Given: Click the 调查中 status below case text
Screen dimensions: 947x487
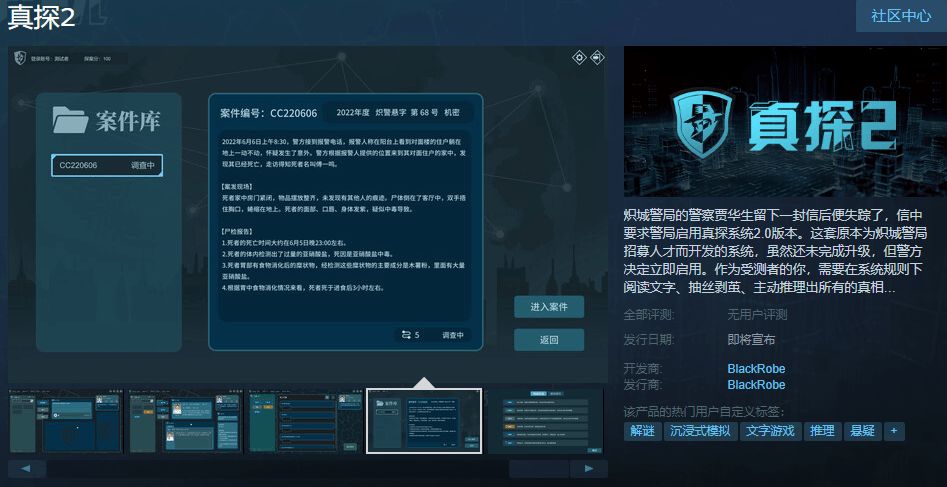Looking at the screenshot, I should (x=452, y=335).
